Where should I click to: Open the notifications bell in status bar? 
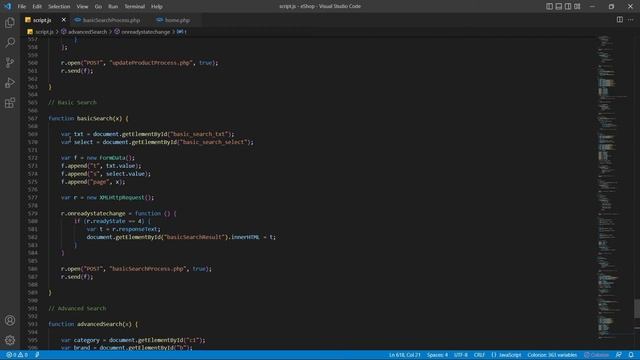[x=631, y=355]
